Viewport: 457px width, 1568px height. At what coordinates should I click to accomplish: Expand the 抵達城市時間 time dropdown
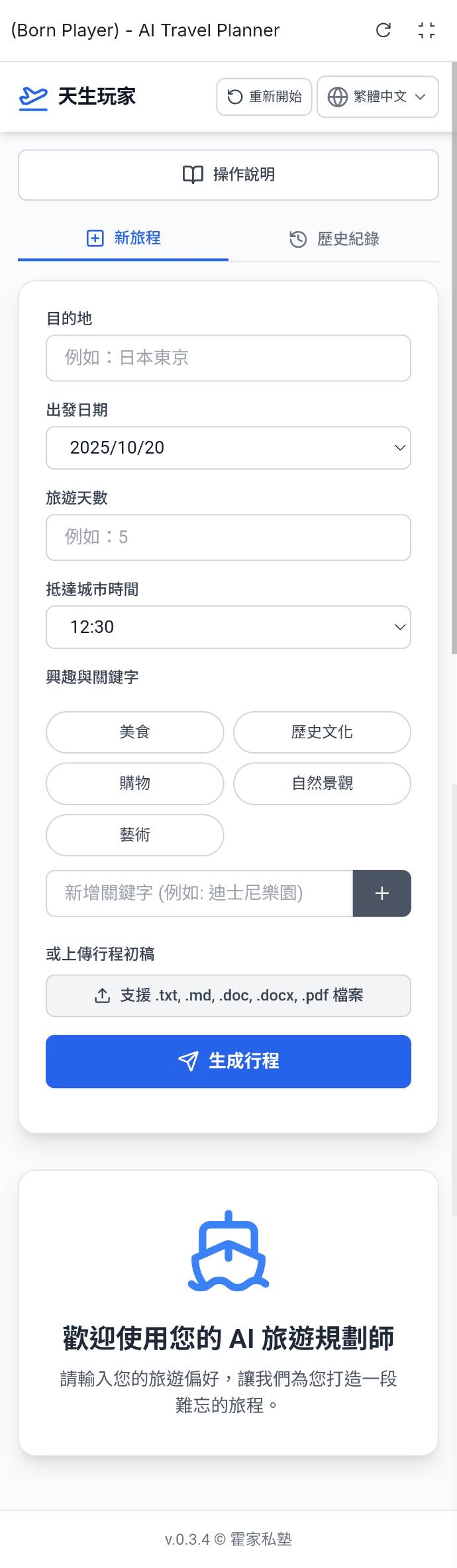(x=228, y=626)
